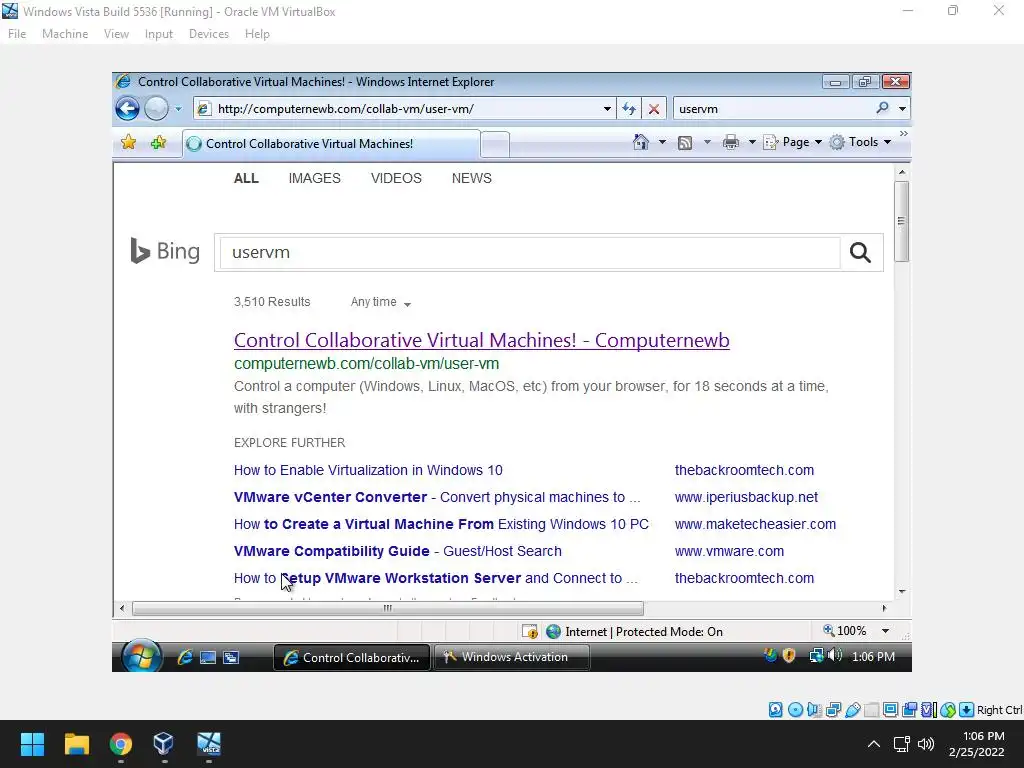Refresh the page with the Refresh icon

629,109
